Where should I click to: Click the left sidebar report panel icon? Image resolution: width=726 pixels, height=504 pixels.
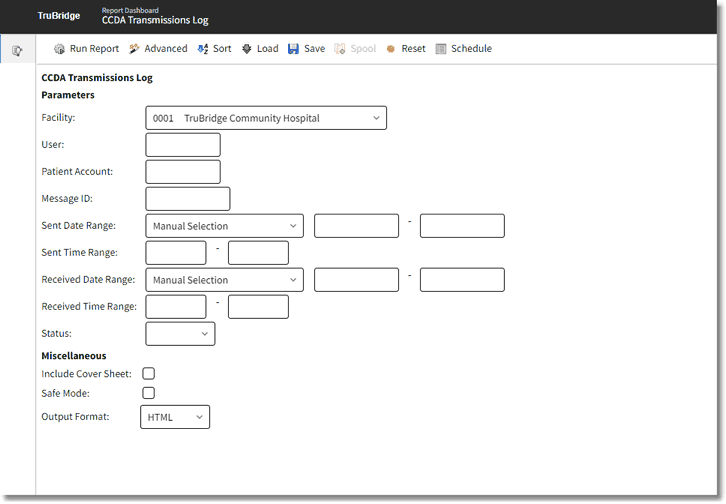point(17,50)
